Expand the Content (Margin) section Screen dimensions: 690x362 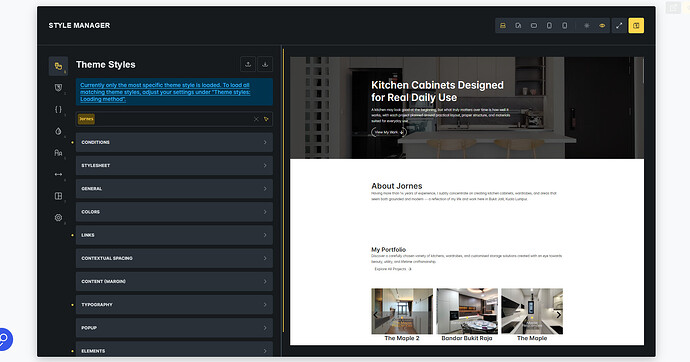tap(174, 282)
